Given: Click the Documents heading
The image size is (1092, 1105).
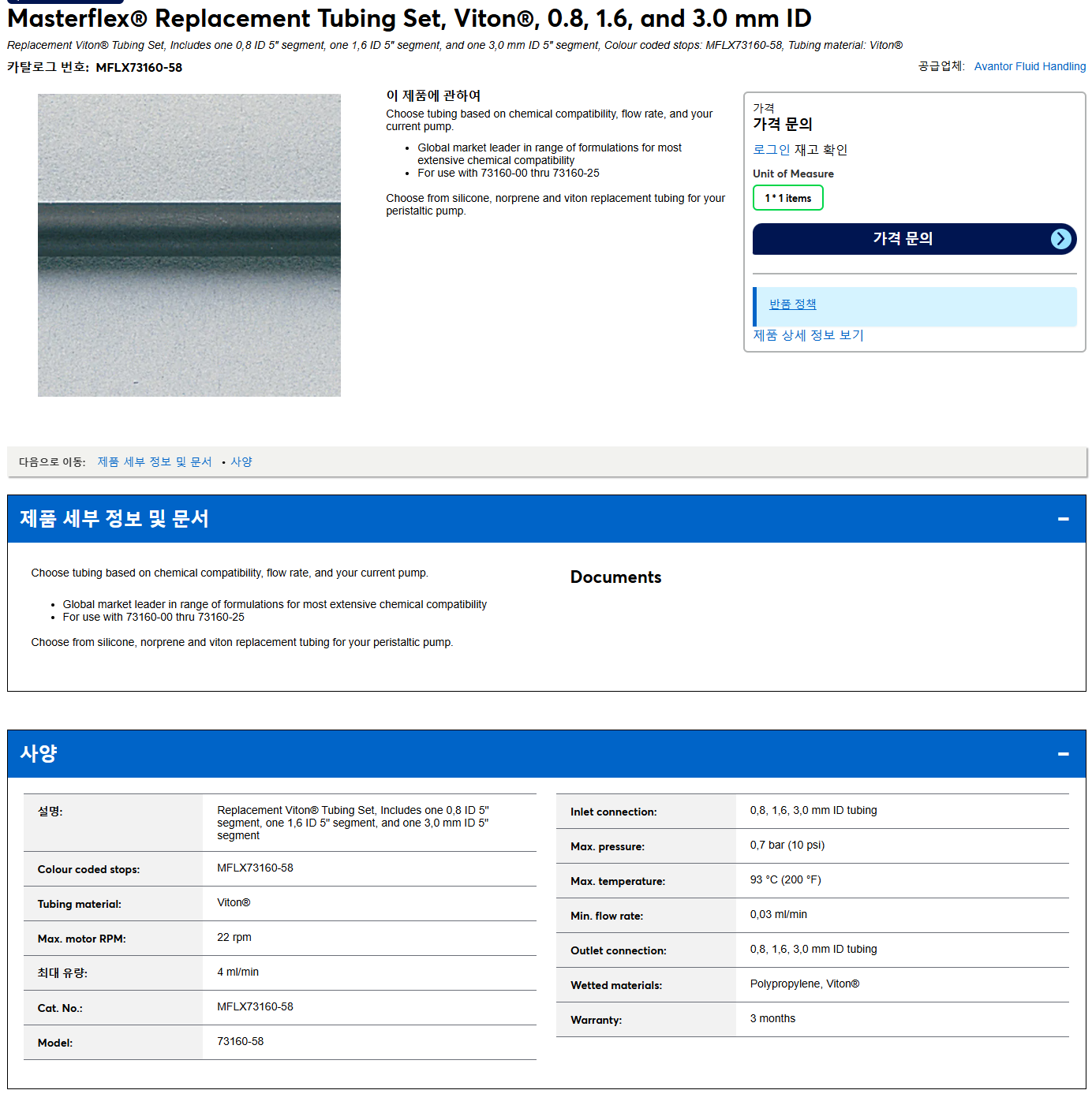Looking at the screenshot, I should pos(615,577).
